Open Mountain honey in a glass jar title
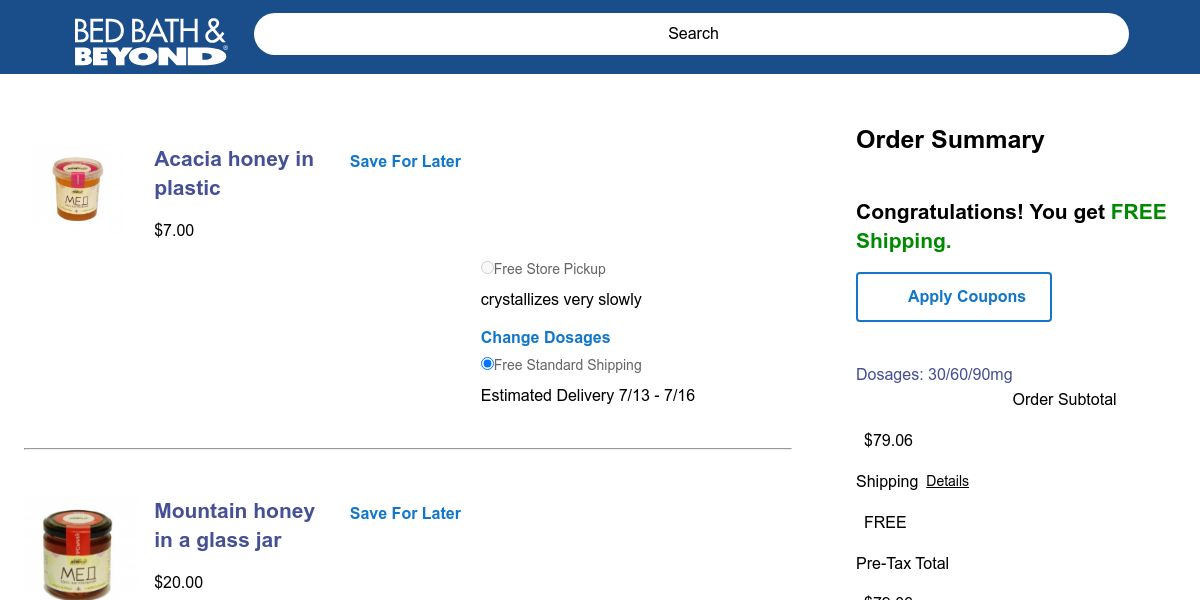 pyautogui.click(x=234, y=525)
